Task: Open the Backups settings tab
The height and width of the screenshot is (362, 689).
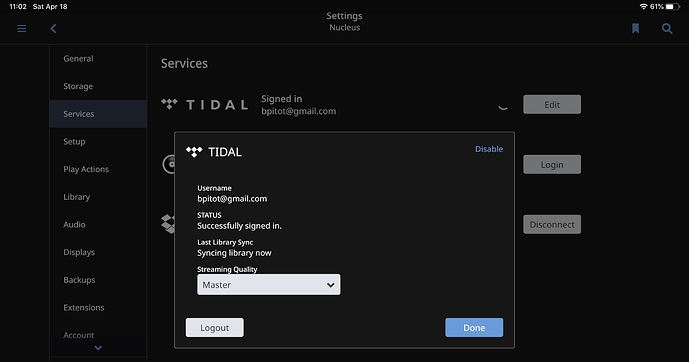Action: click(x=98, y=280)
